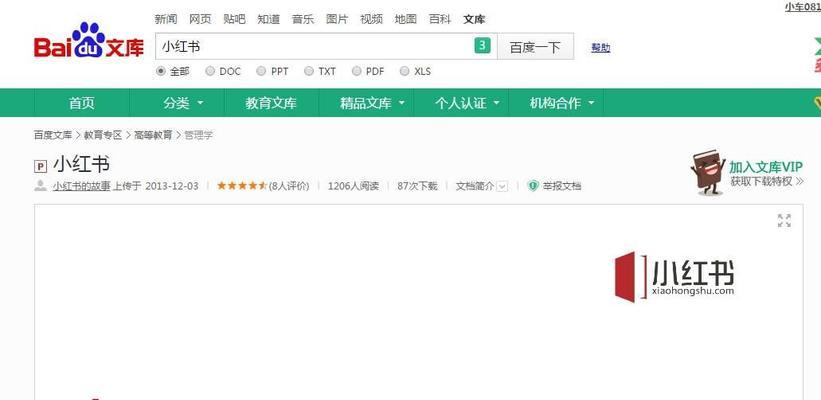
Task: Click 加入文库VIP link
Action: 765,167
